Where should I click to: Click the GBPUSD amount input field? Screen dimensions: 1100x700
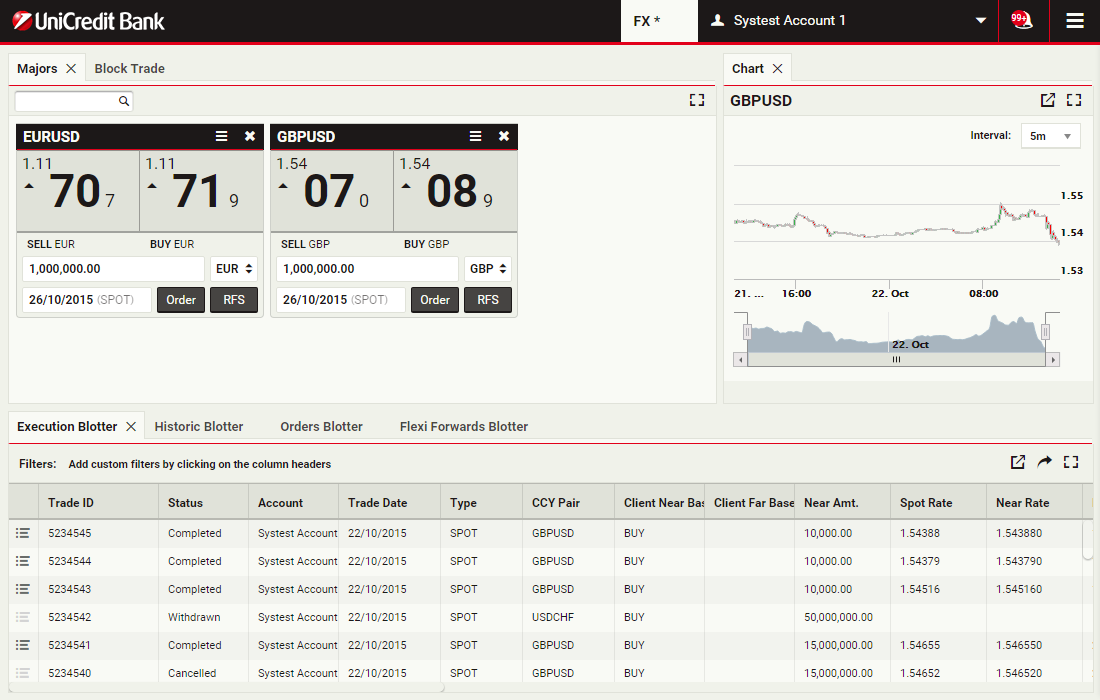coord(367,269)
